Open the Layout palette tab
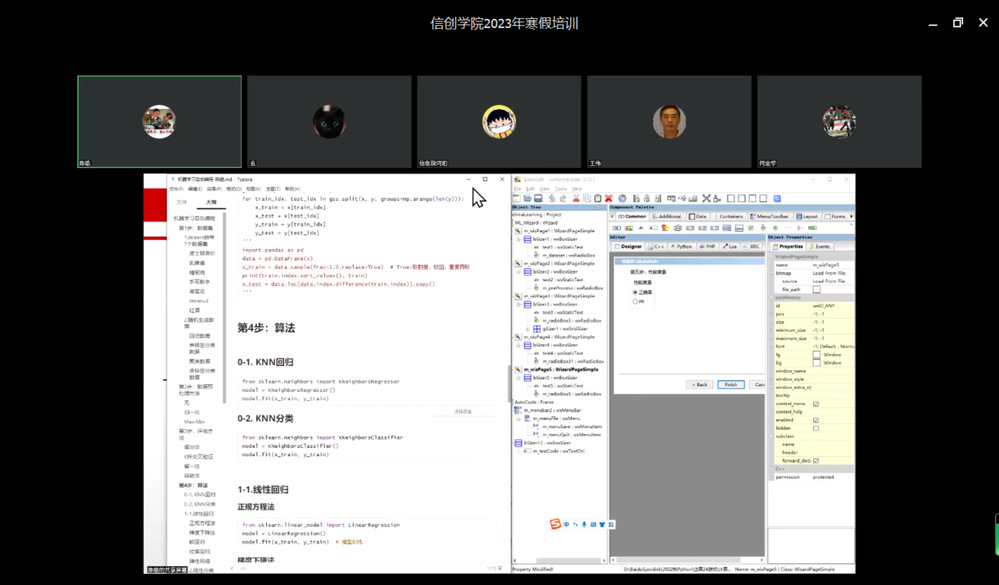The height and width of the screenshot is (585, 999). tap(807, 217)
